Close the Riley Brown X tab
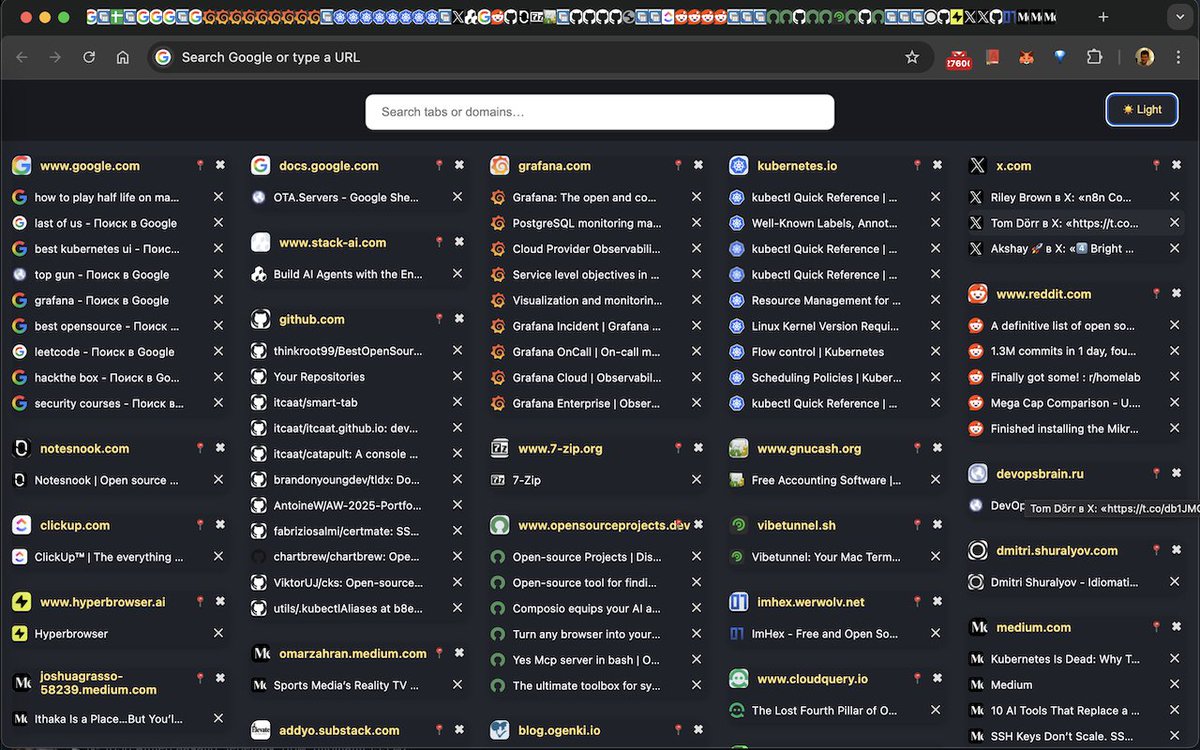This screenshot has height=750, width=1200. click(x=1174, y=197)
